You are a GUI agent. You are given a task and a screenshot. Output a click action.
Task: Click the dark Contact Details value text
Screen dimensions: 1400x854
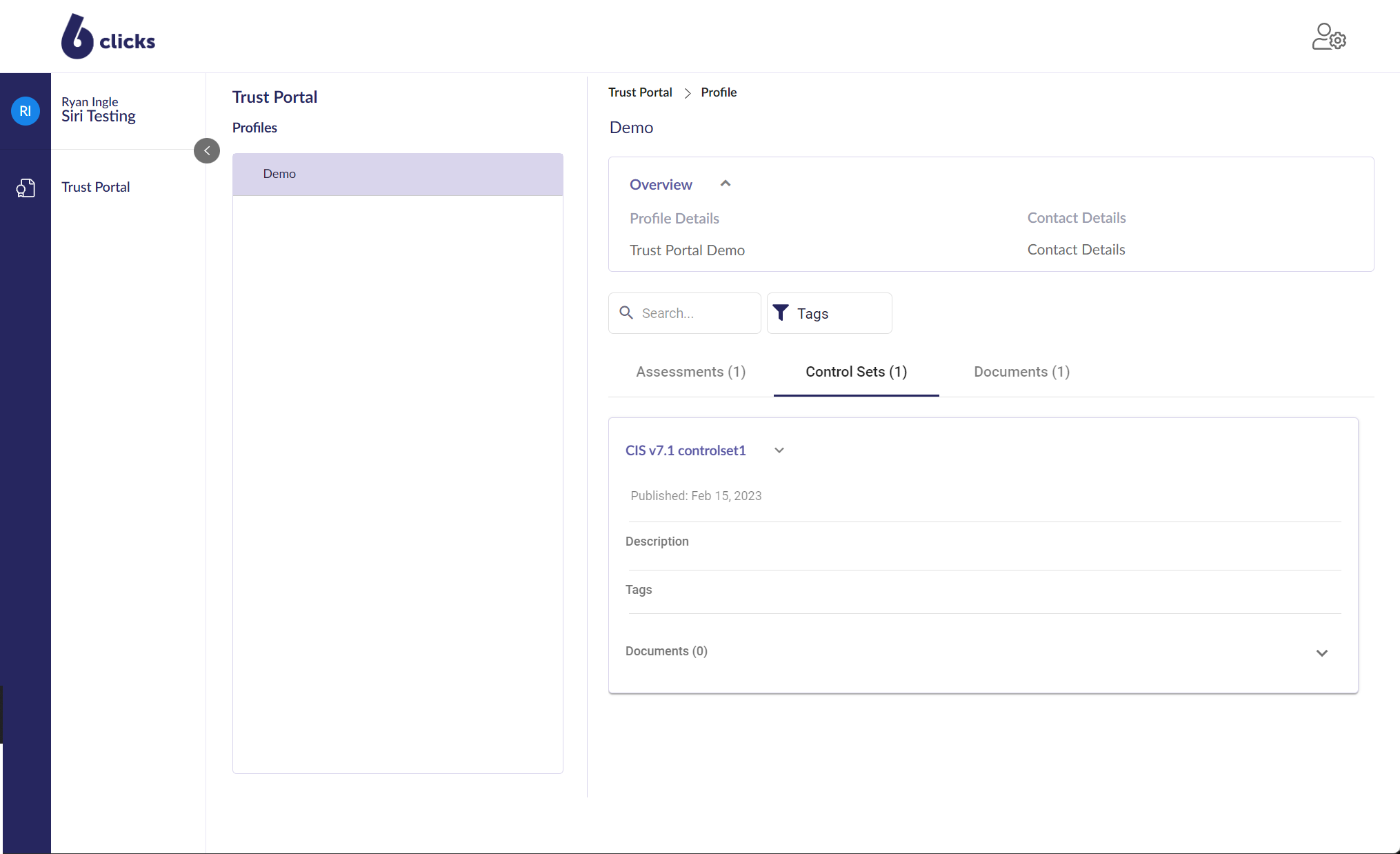pyautogui.click(x=1077, y=249)
